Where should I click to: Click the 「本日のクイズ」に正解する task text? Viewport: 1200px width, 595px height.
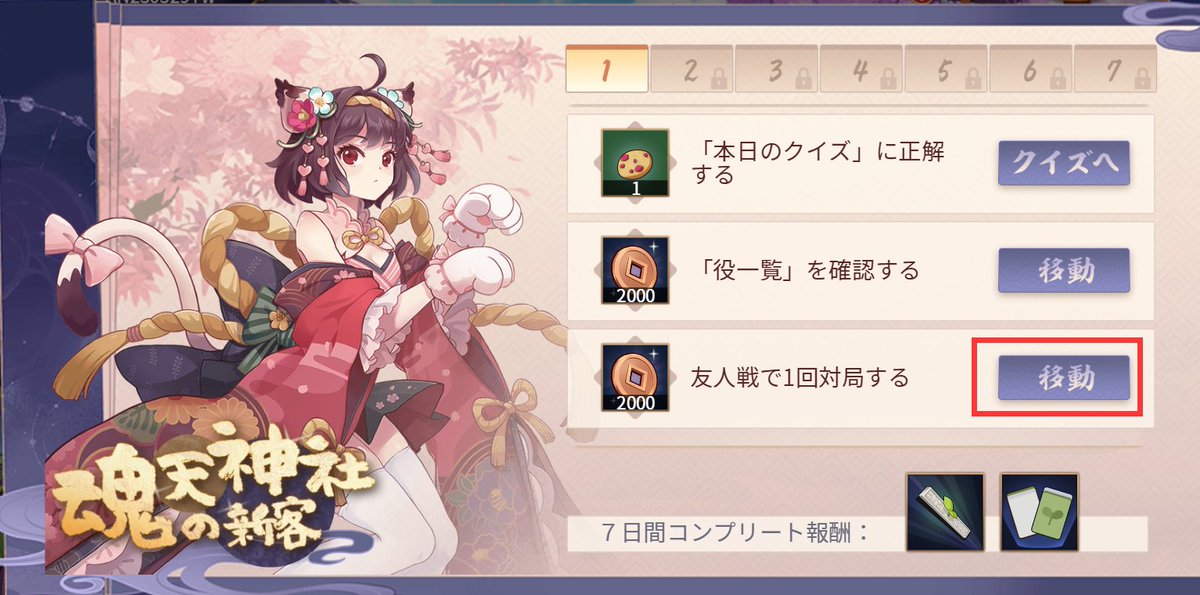[819, 163]
